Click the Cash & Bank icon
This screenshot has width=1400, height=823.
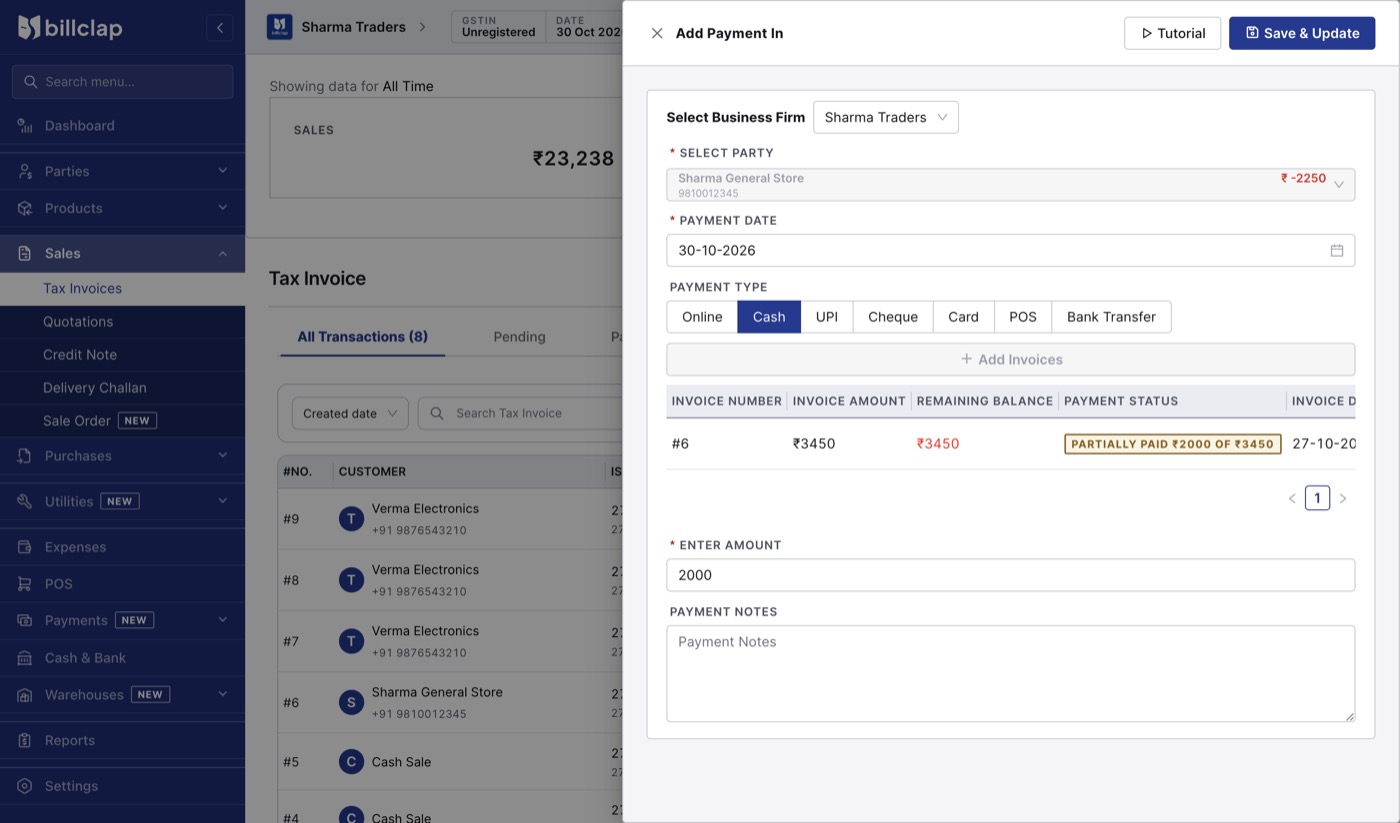click(25, 657)
